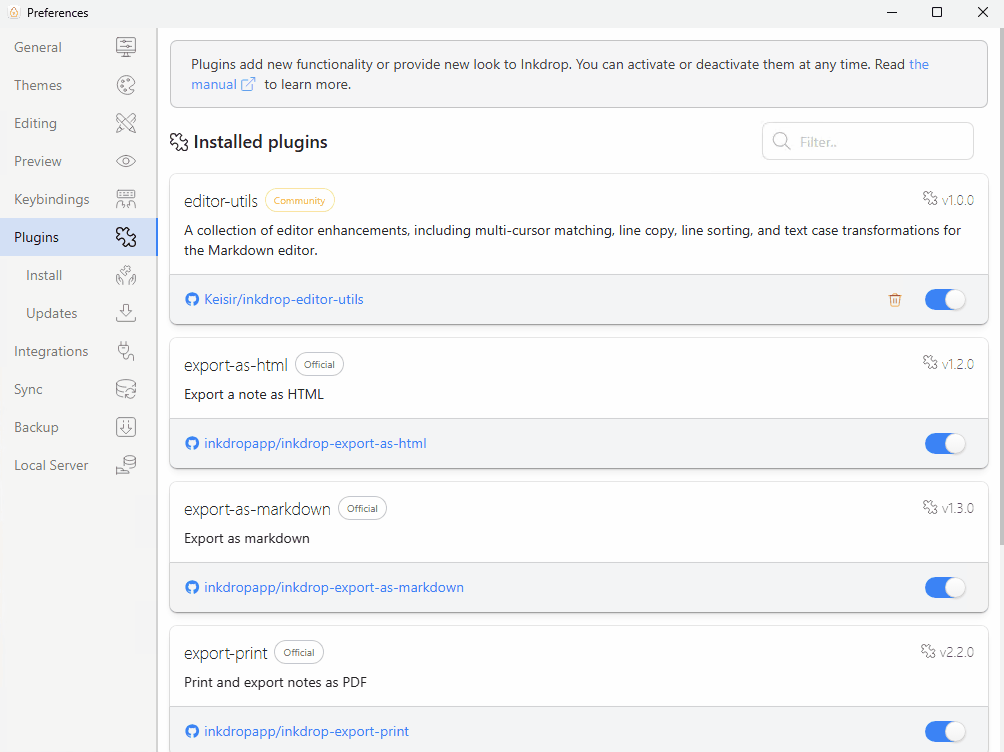Screen dimensions: 1004x752
Task: Uninstall editor-utils using the trash icon
Action: pyautogui.click(x=894, y=299)
